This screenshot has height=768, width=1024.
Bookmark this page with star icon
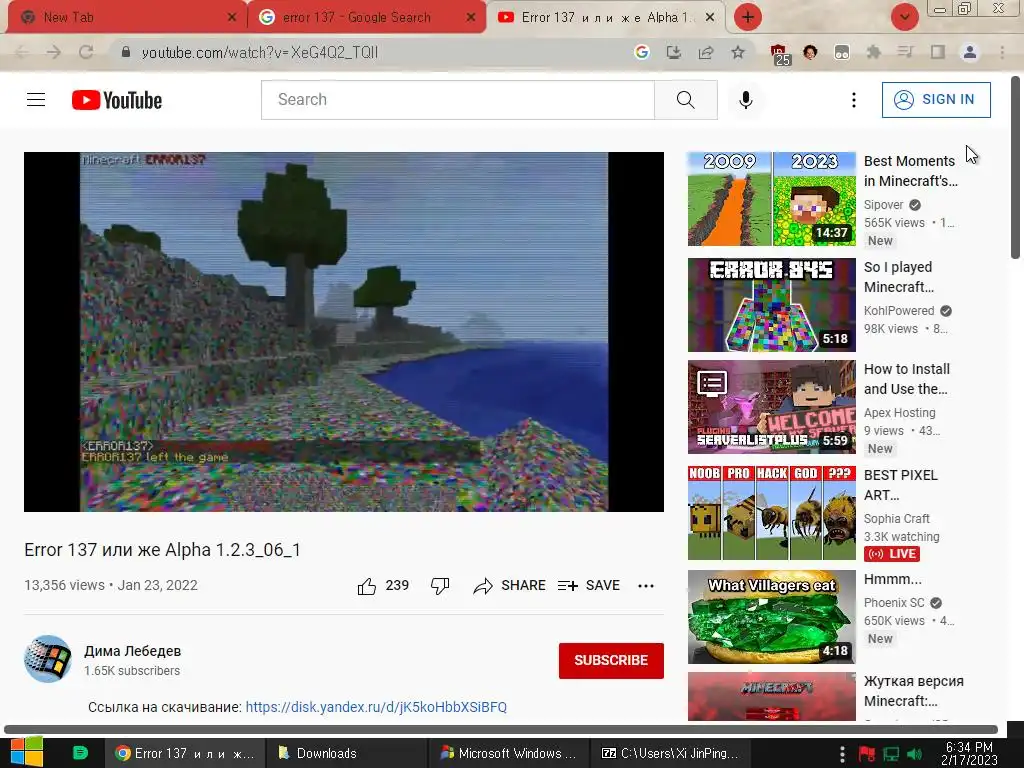(x=737, y=52)
